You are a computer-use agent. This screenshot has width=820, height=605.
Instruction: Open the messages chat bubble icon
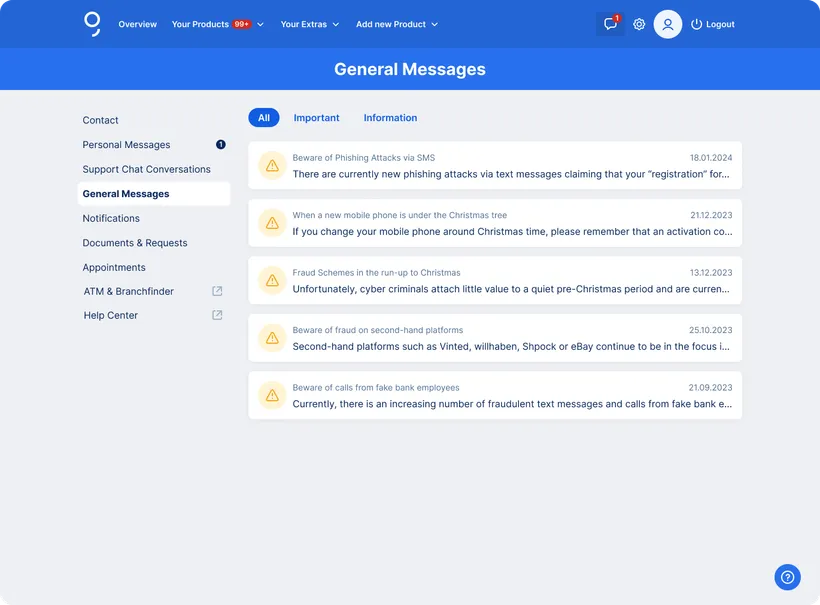point(610,24)
